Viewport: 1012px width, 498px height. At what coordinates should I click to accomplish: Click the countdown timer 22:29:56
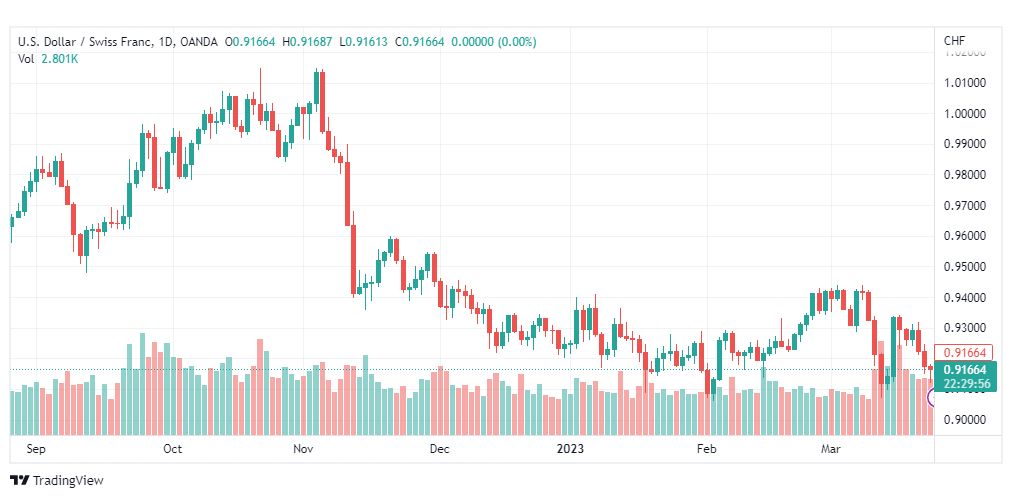pos(966,384)
